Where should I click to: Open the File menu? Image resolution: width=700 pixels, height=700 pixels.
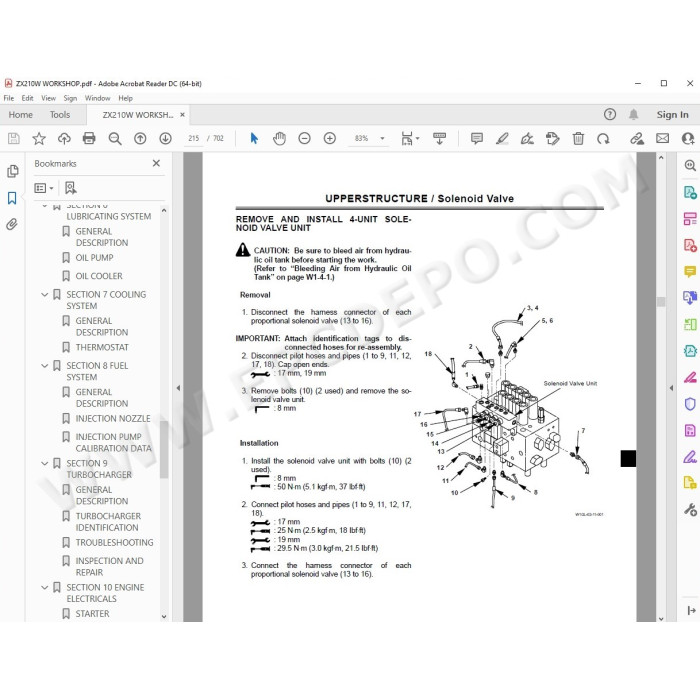pos(8,98)
